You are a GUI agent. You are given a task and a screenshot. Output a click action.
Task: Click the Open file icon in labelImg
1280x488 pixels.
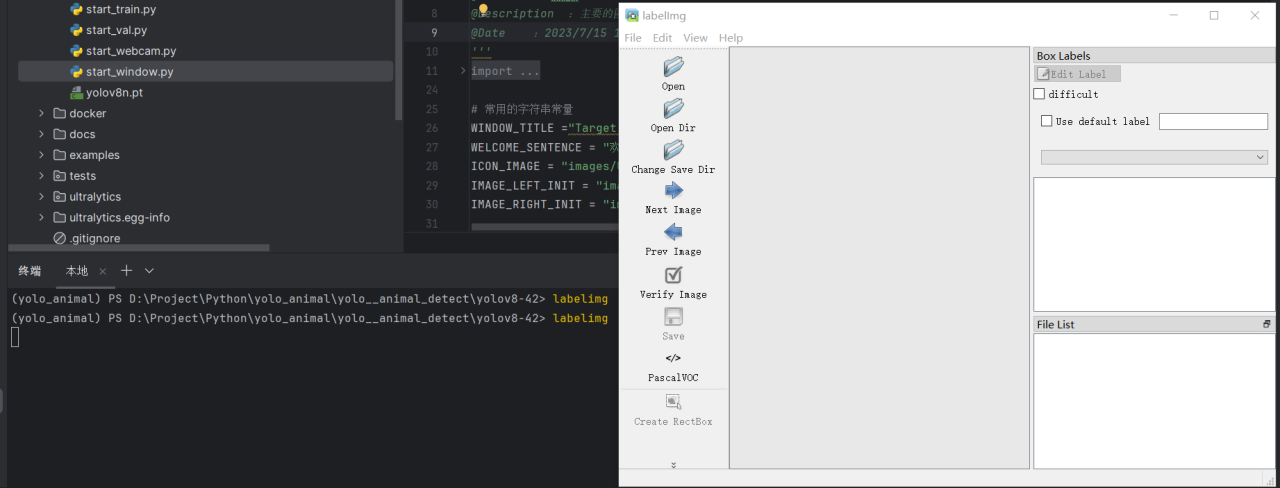tap(673, 67)
